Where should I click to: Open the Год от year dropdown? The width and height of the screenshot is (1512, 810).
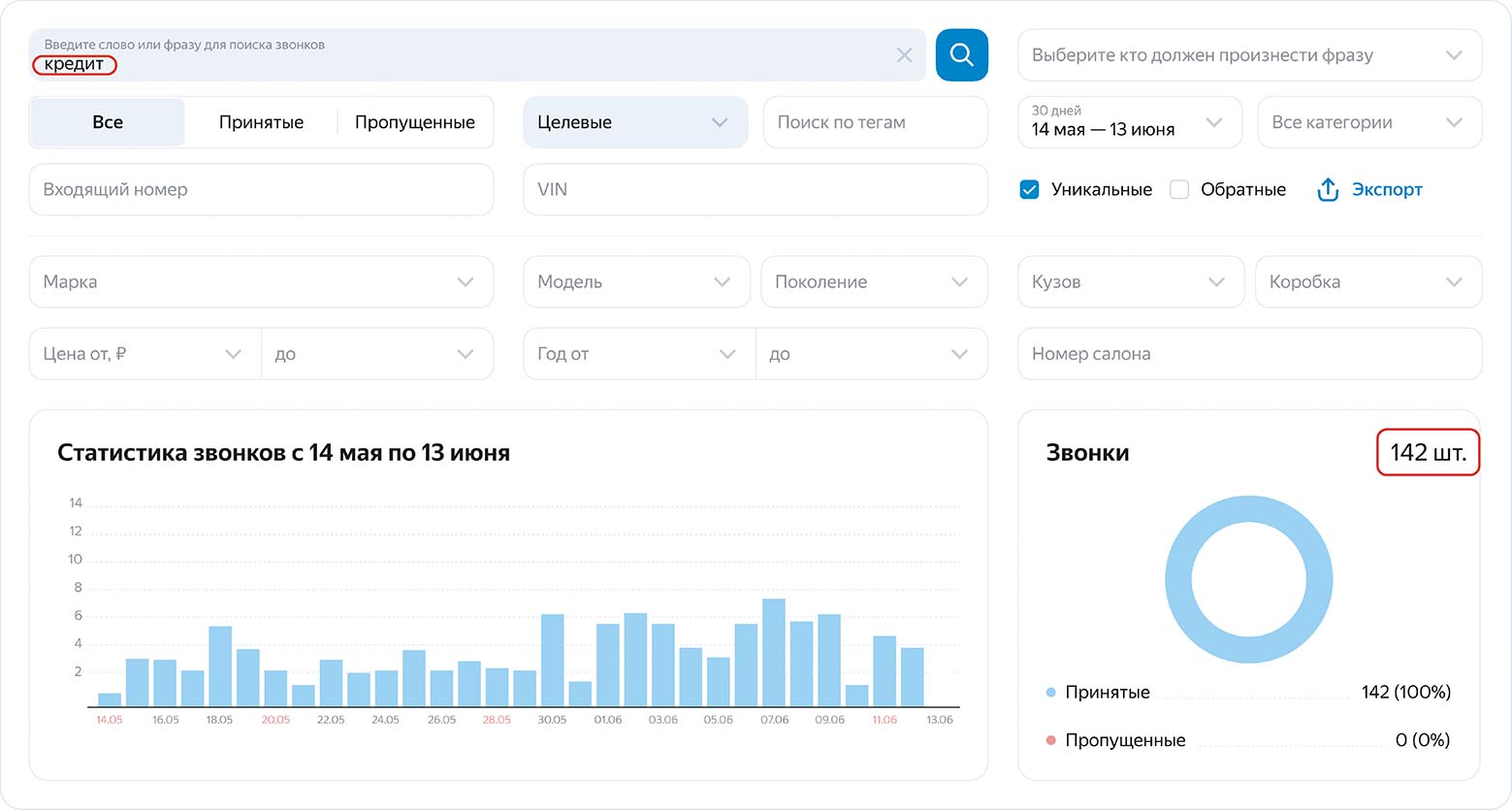(x=639, y=354)
